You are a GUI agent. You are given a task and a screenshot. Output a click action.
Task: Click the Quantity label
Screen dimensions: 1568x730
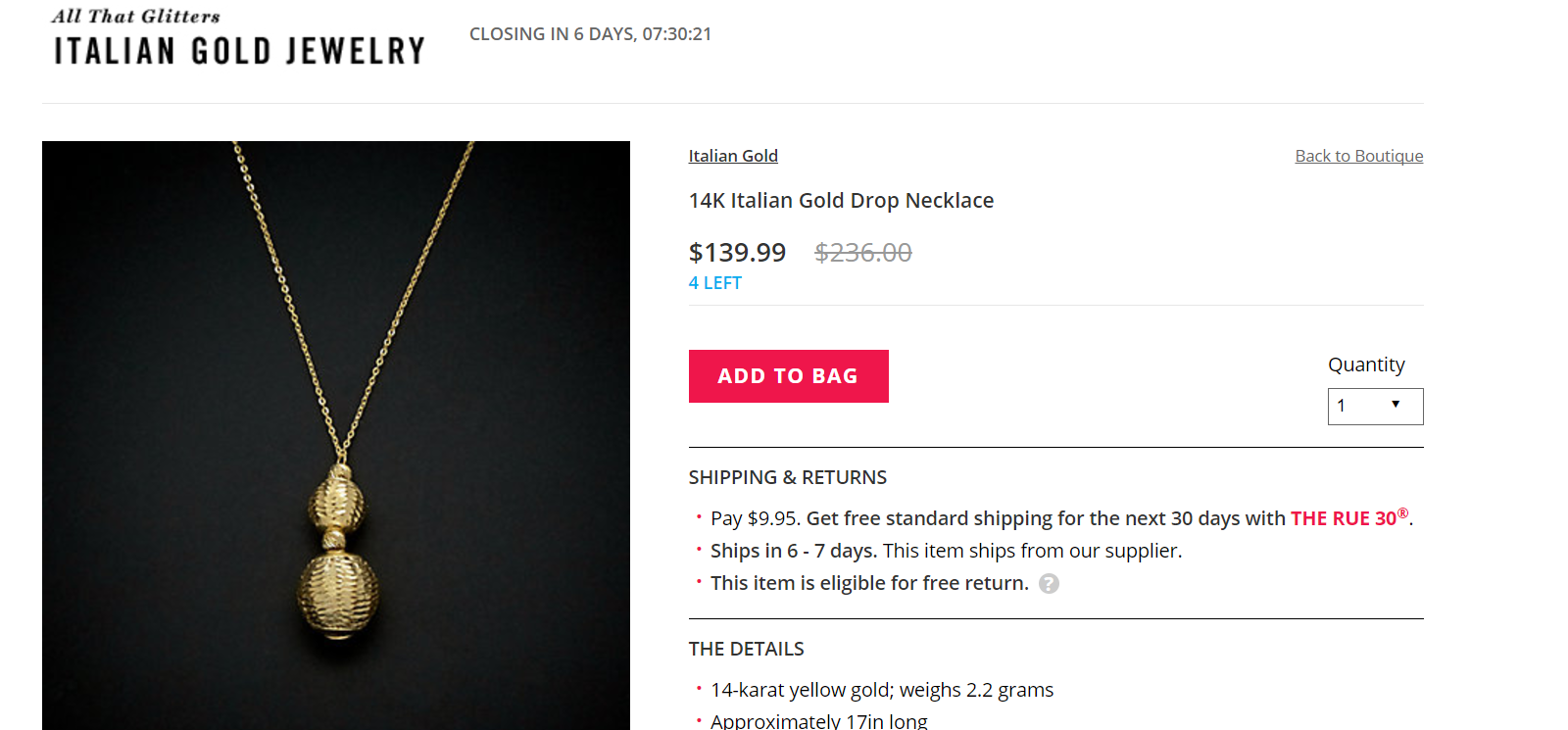coord(1366,365)
